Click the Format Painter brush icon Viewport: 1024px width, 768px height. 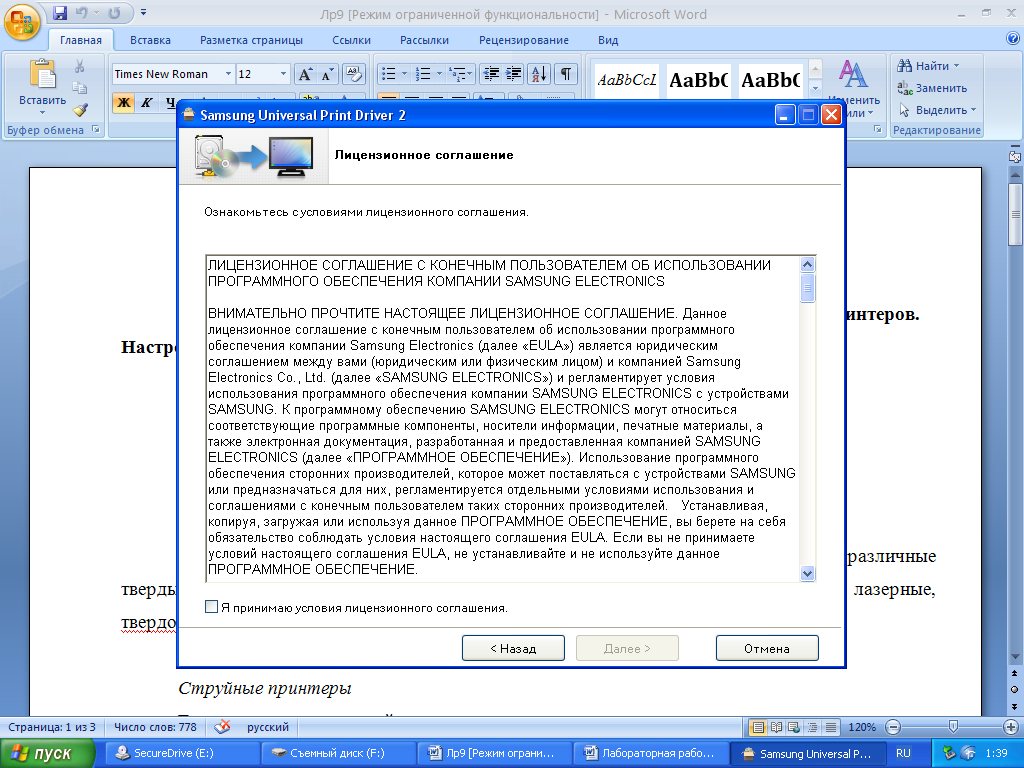[x=80, y=110]
